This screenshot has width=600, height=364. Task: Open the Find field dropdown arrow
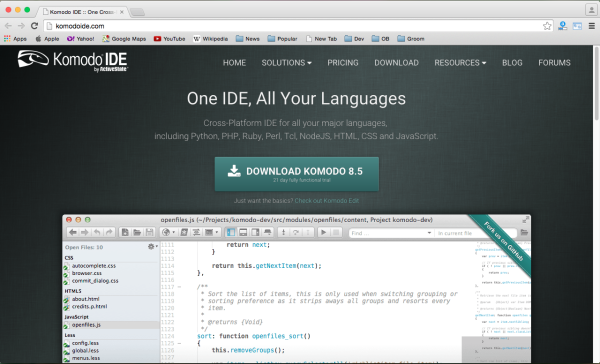(x=429, y=233)
